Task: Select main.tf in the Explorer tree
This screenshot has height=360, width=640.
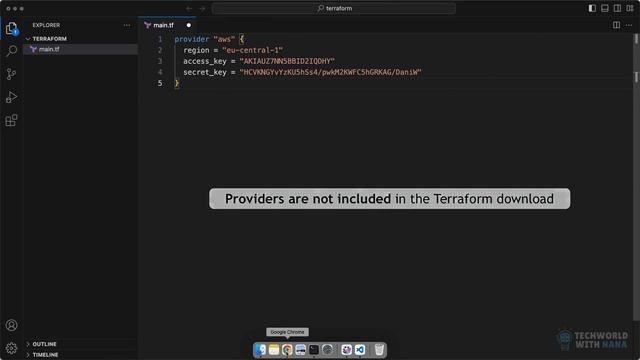Action: coord(80,49)
